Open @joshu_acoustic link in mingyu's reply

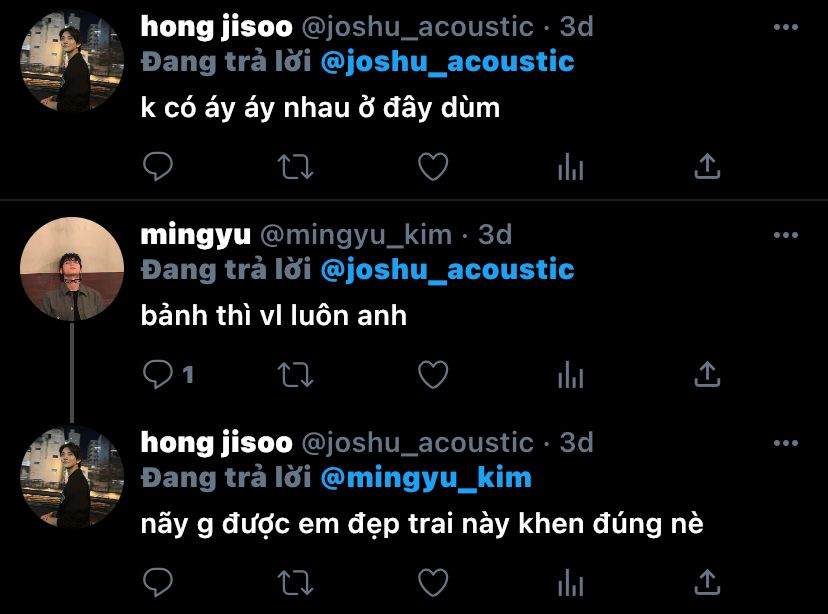[447, 269]
